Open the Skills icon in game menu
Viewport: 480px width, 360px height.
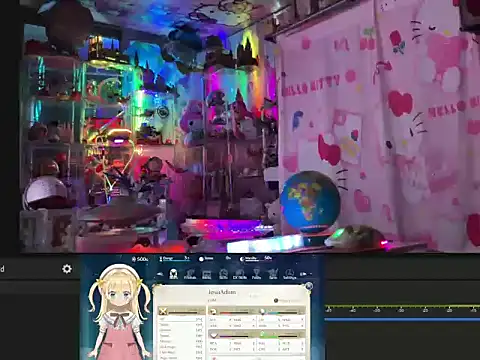[223, 274]
